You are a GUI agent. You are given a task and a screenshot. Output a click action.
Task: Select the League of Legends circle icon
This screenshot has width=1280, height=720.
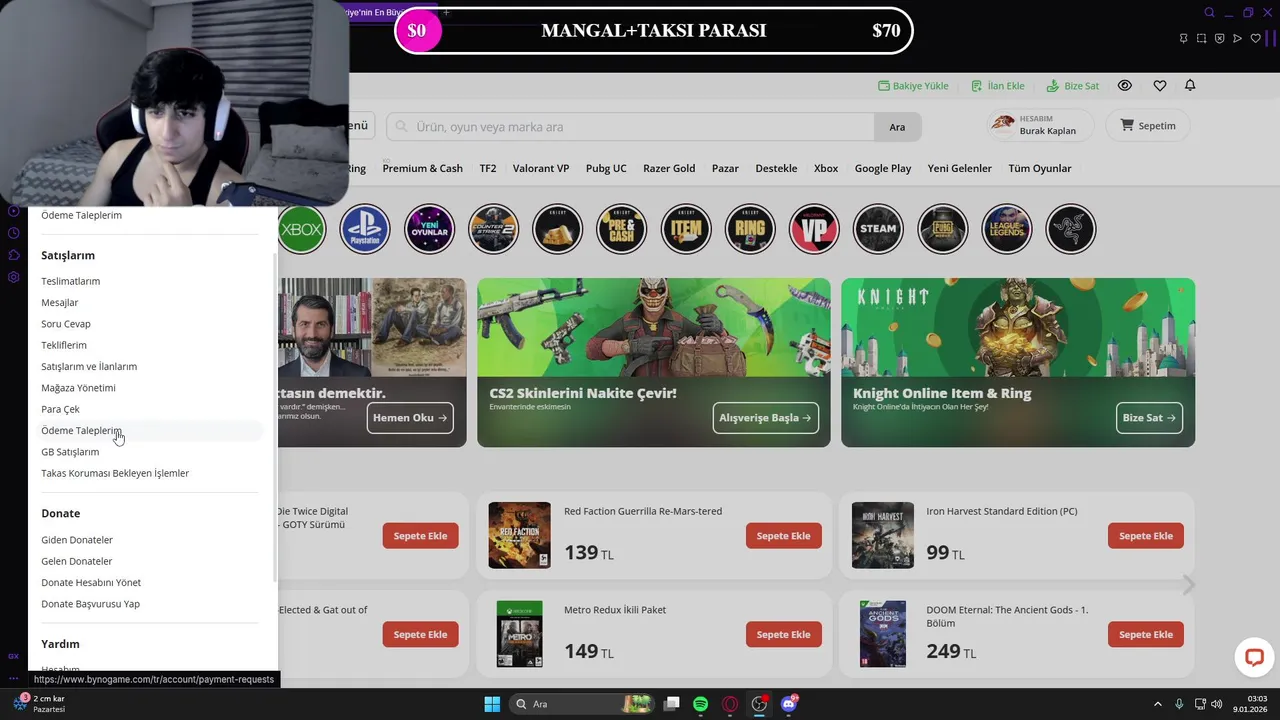point(1006,229)
